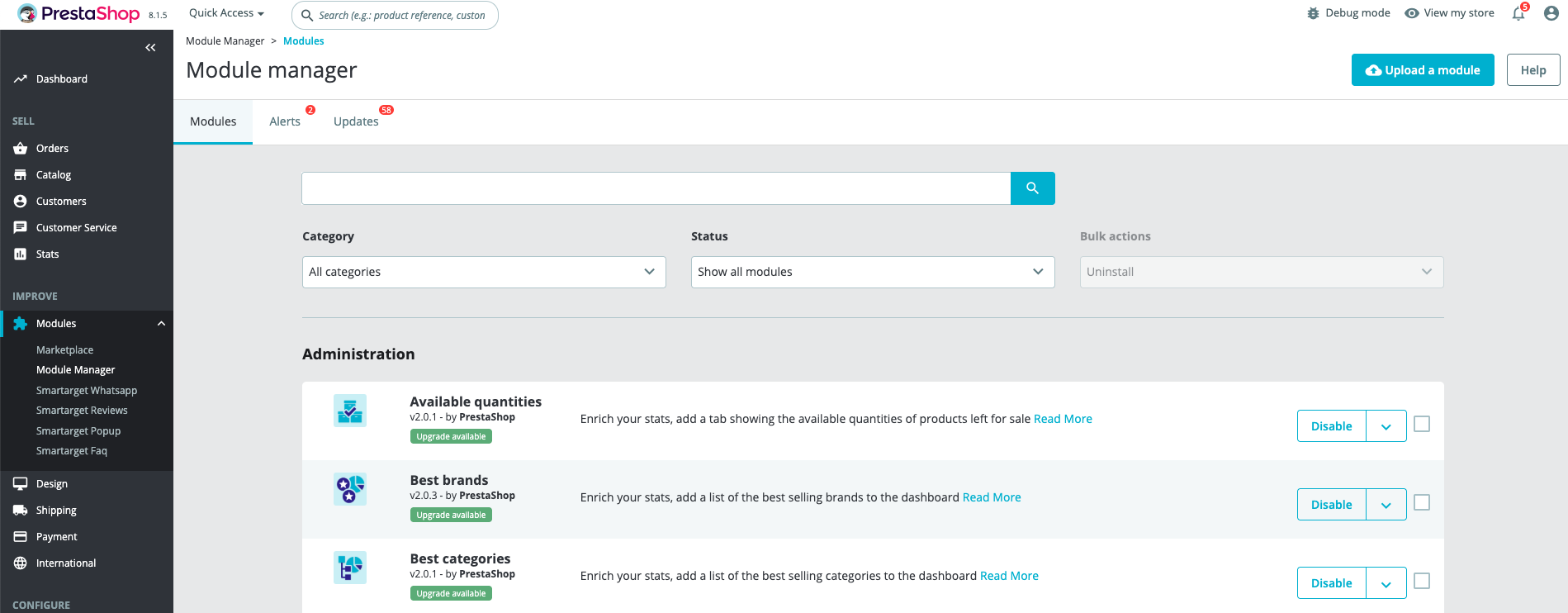Open Smartarget Reviews in the sidebar
Screen dimensions: 1568x613
click(82, 411)
